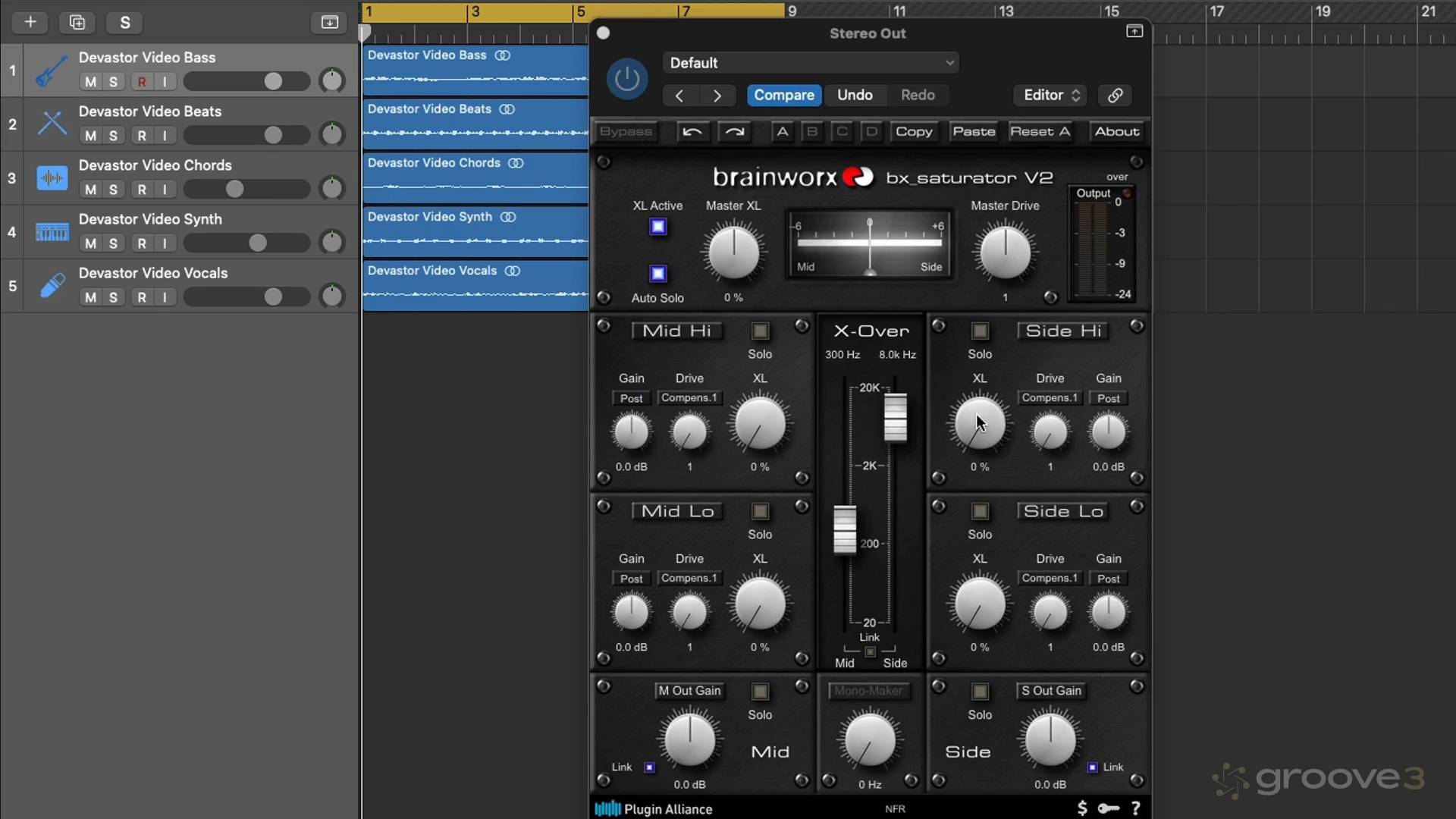Open the question mark help icon
Screen dimensions: 1456x819
click(1135, 808)
